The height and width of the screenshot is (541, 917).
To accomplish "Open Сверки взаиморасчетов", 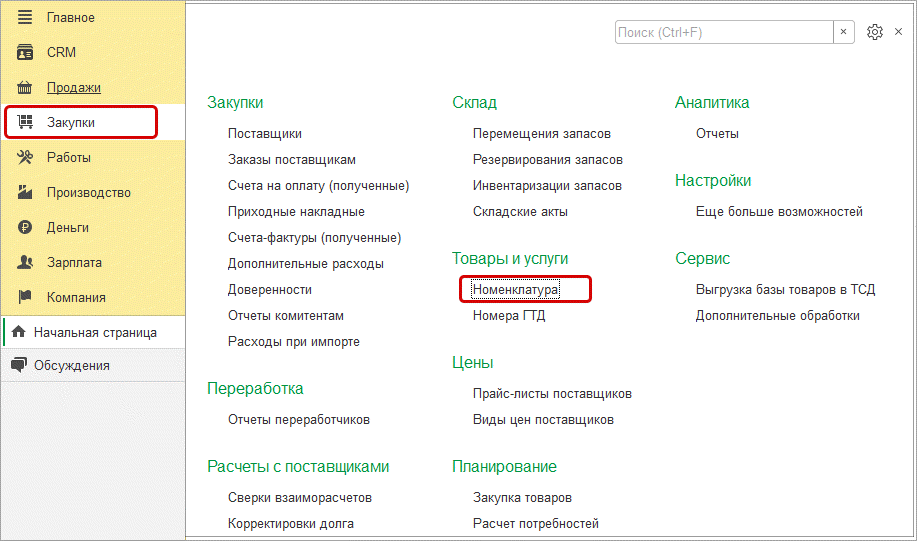I will (x=300, y=498).
